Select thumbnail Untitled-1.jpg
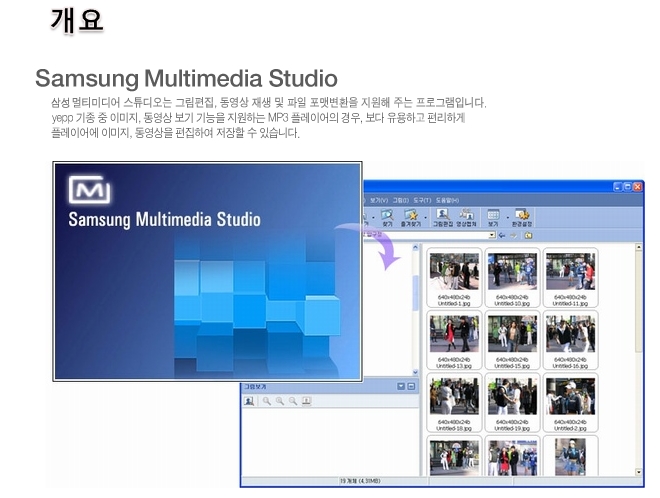Screen dimensions: 660x498 click(x=454, y=278)
